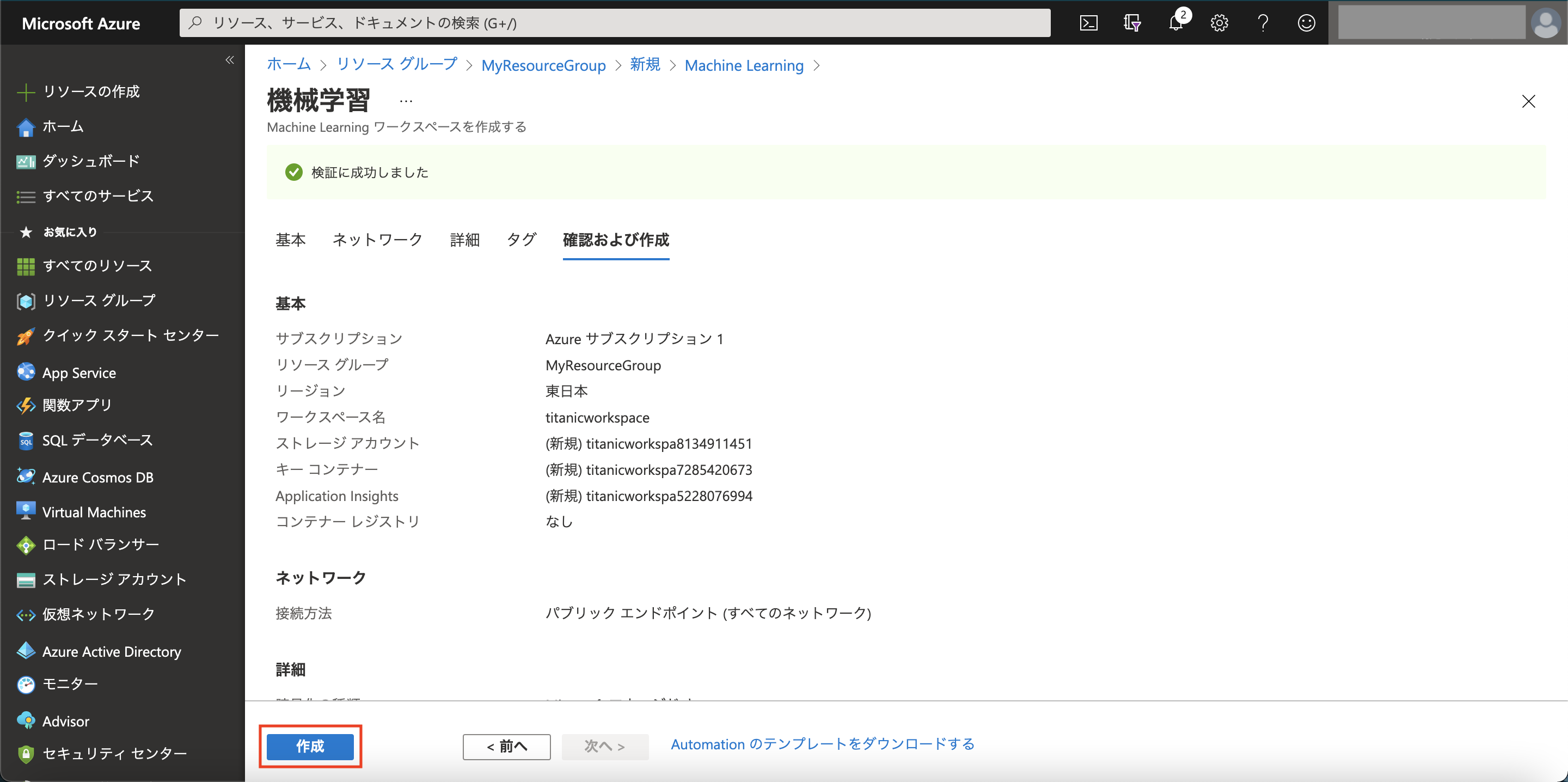The height and width of the screenshot is (782, 1568).
Task: Download the Automation template
Action: [x=822, y=744]
